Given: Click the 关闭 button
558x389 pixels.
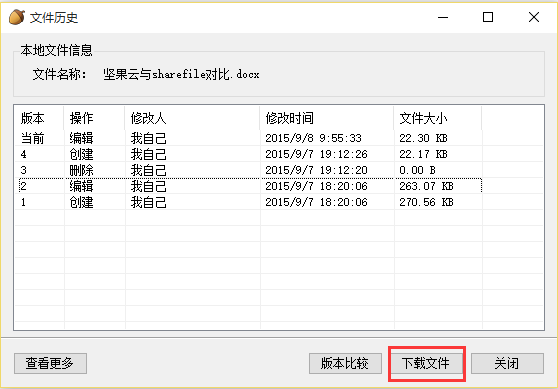Looking at the screenshot, I should 507,363.
